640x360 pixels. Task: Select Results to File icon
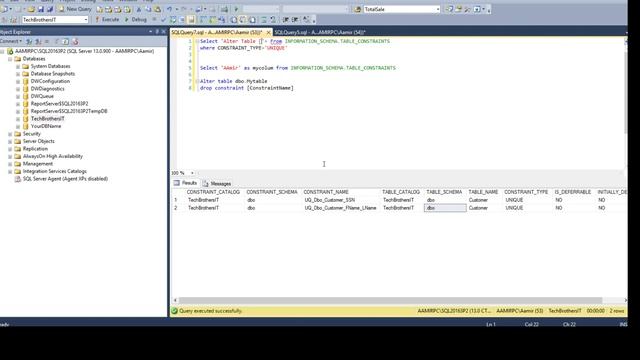point(252,19)
